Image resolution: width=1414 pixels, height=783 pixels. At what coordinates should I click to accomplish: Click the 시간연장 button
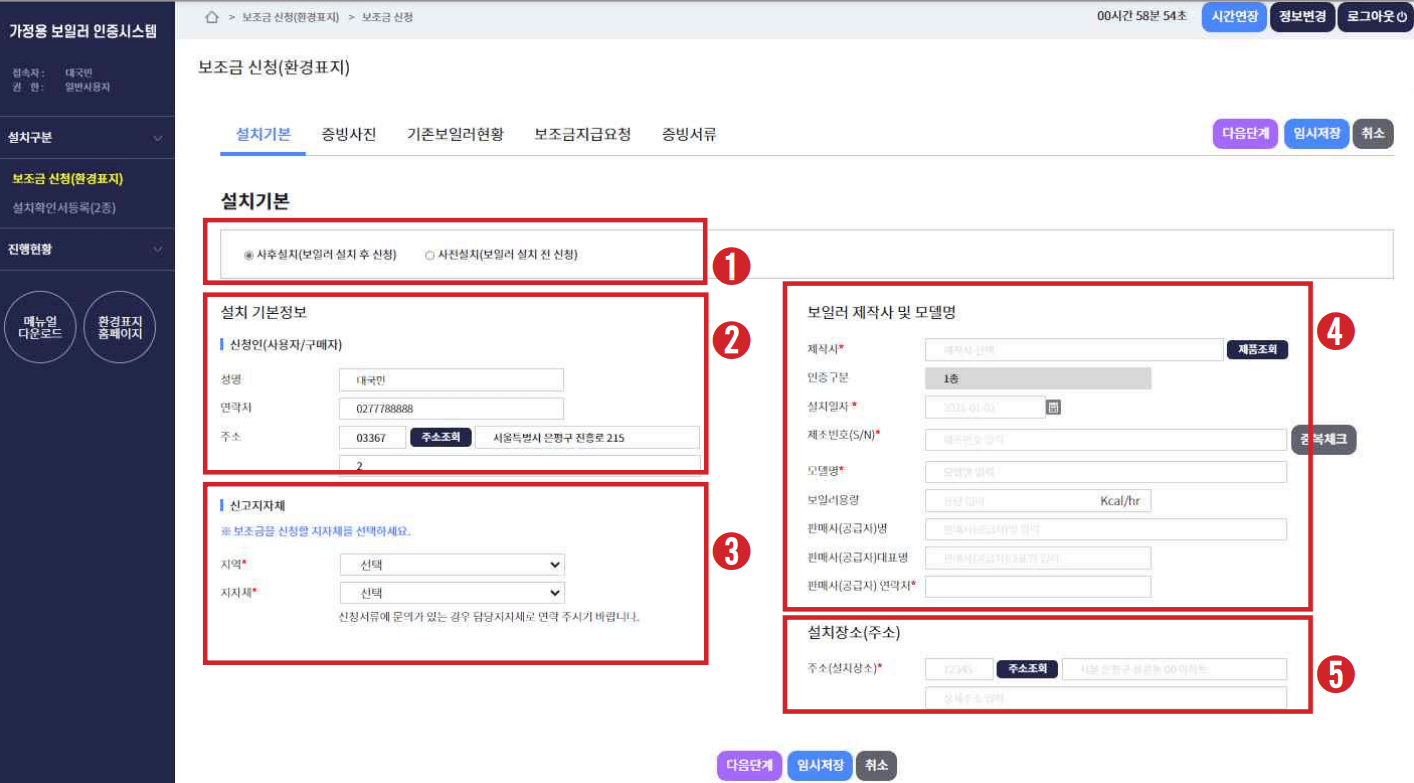(1234, 17)
